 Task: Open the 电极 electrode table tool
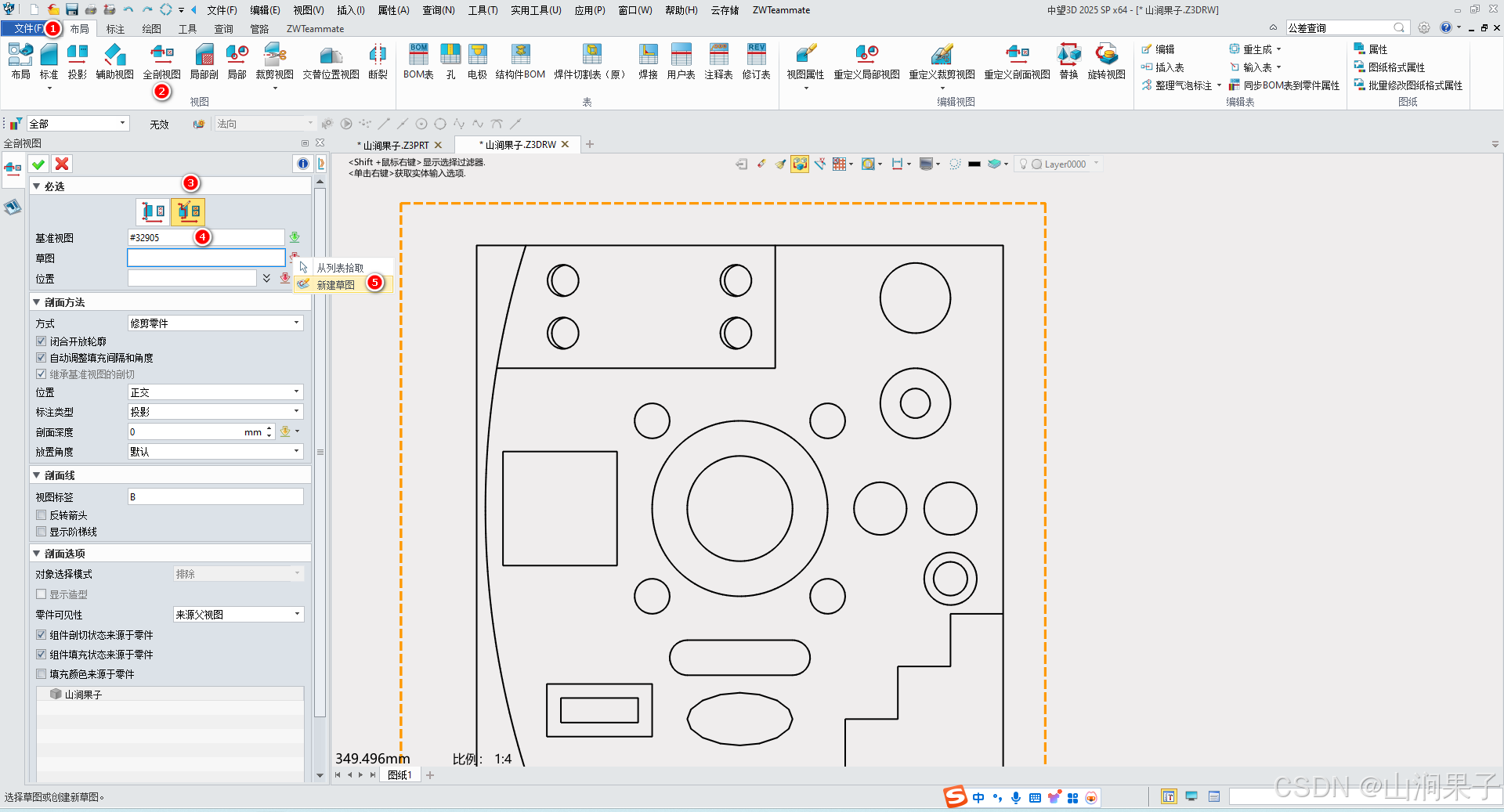[x=477, y=61]
